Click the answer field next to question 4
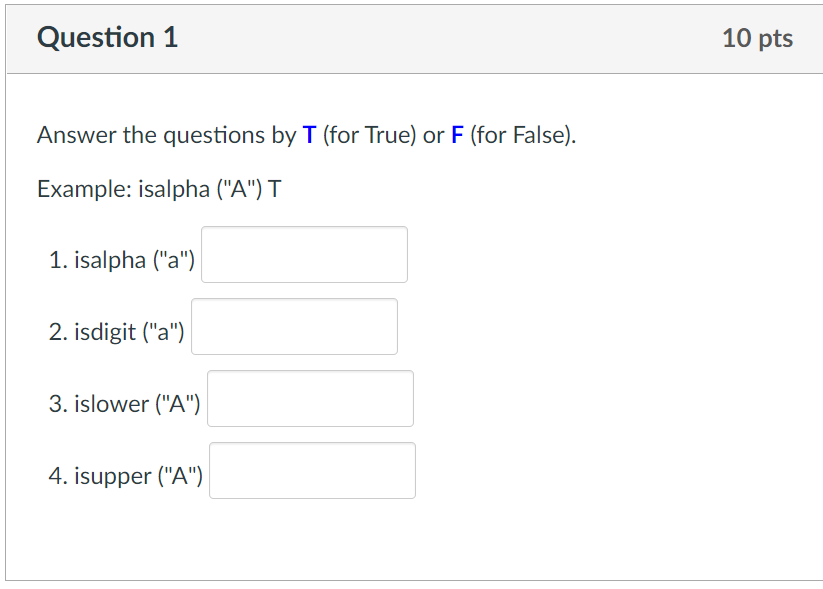 coord(312,470)
